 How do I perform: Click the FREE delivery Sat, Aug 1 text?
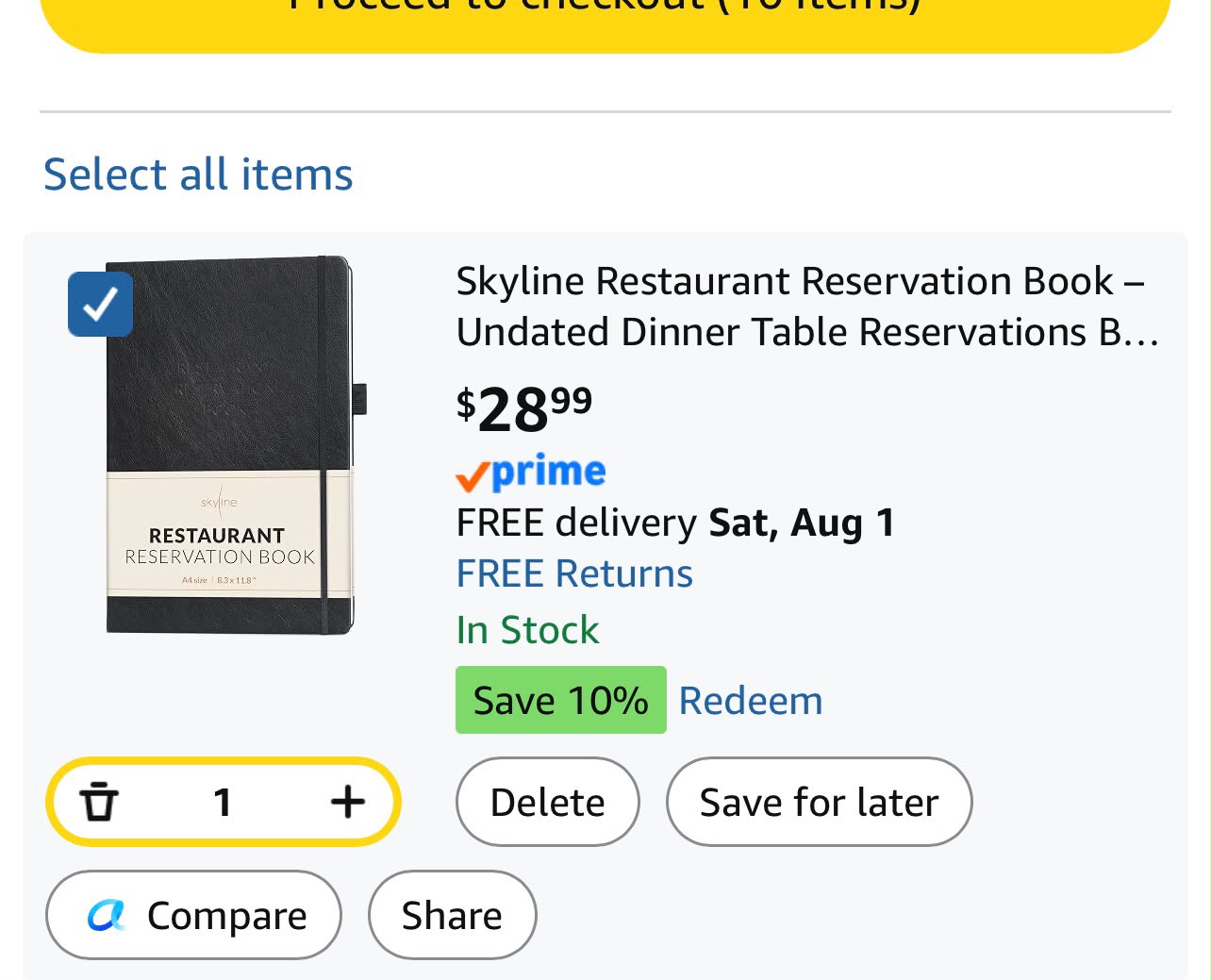(675, 523)
